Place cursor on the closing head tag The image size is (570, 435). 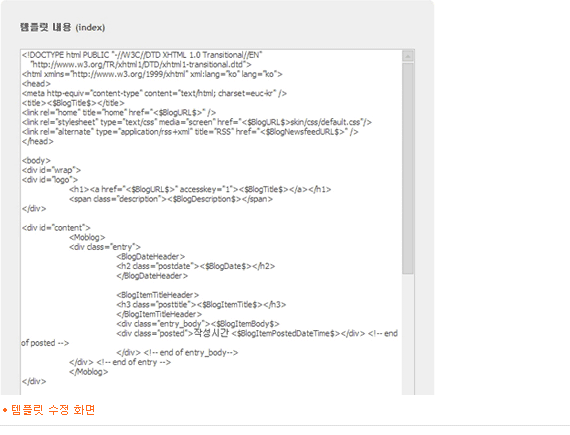point(37,141)
